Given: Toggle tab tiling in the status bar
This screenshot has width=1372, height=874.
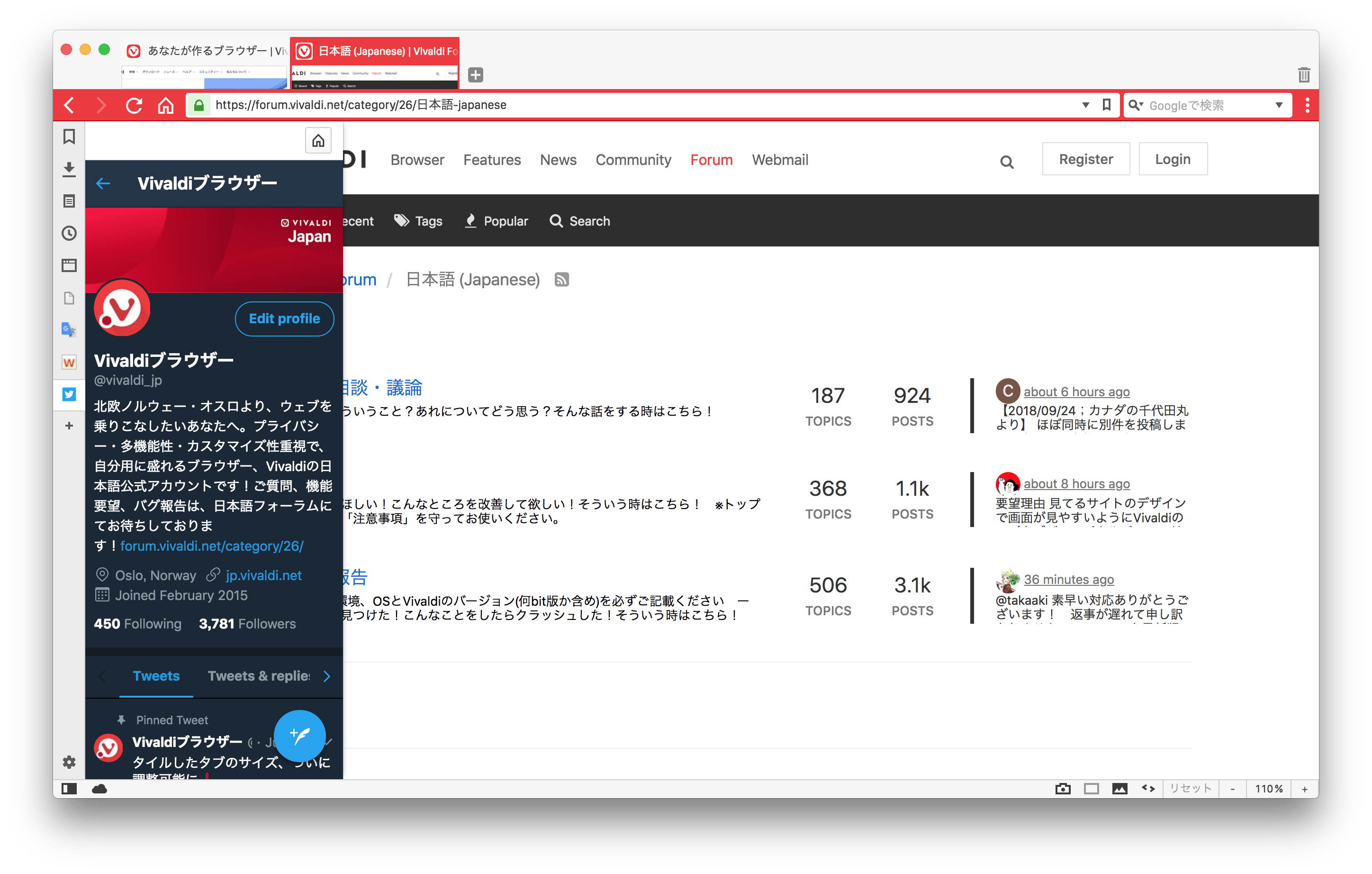Looking at the screenshot, I should coord(1092,789).
